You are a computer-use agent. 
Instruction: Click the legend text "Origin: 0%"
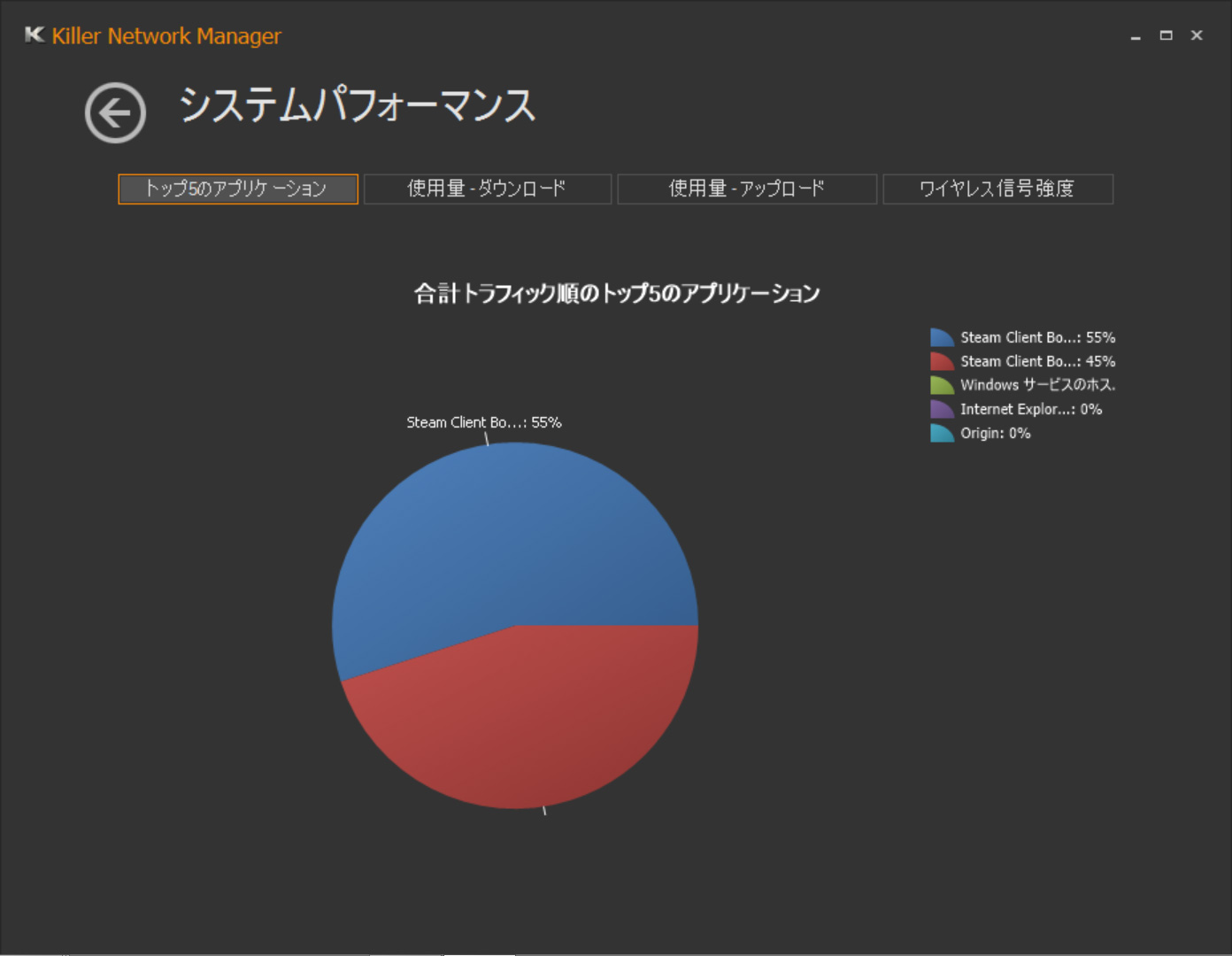point(996,433)
